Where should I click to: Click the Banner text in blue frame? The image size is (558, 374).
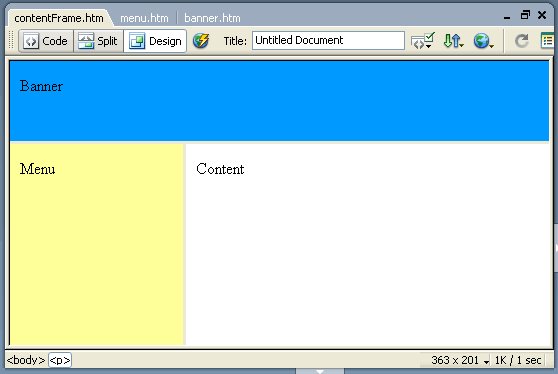point(41,86)
